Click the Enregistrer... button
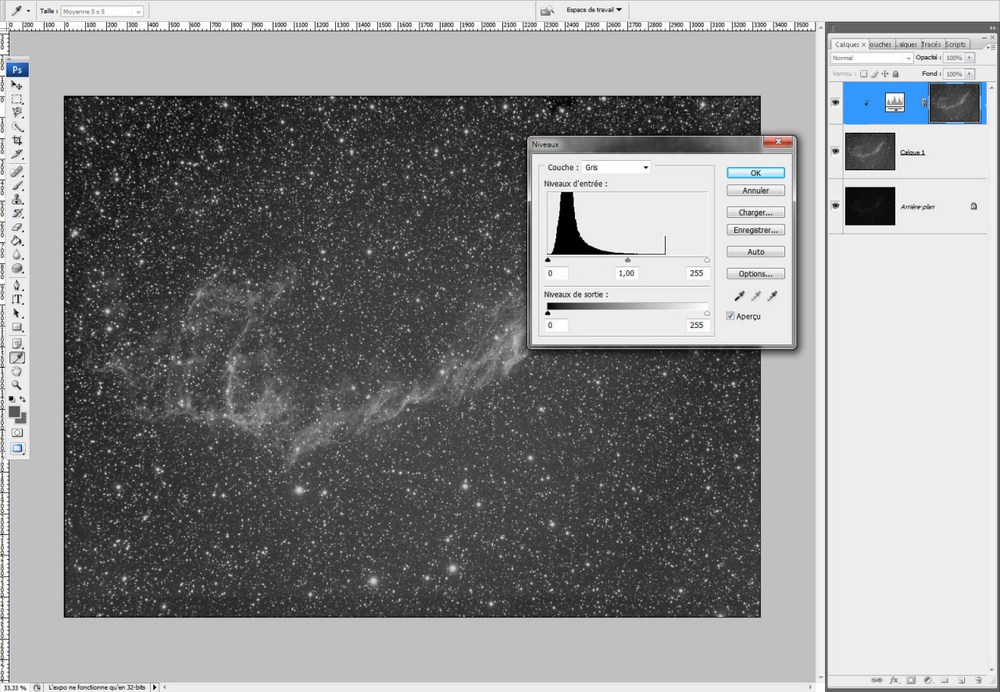 (x=756, y=230)
